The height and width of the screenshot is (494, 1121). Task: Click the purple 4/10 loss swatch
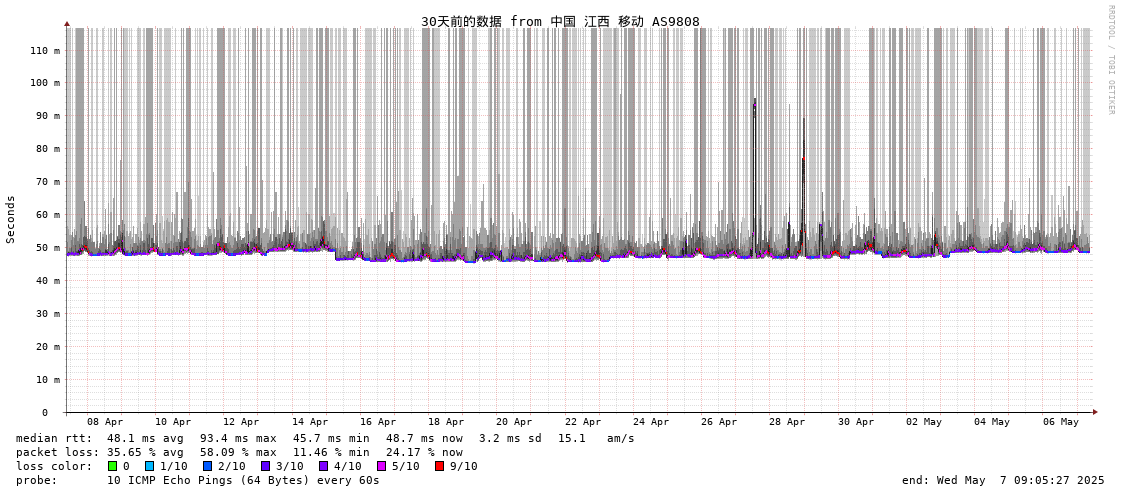pos(323,466)
